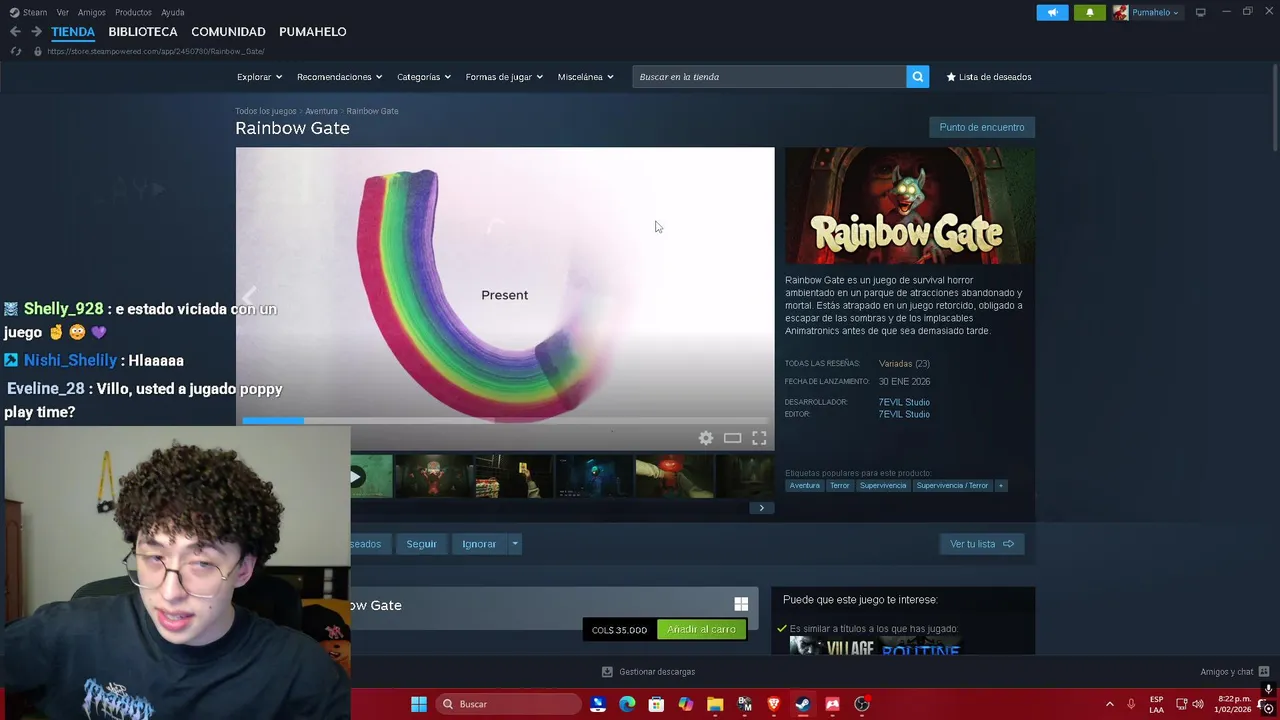Open File Explorer from the taskbar
1280x720 pixels.
(715, 704)
